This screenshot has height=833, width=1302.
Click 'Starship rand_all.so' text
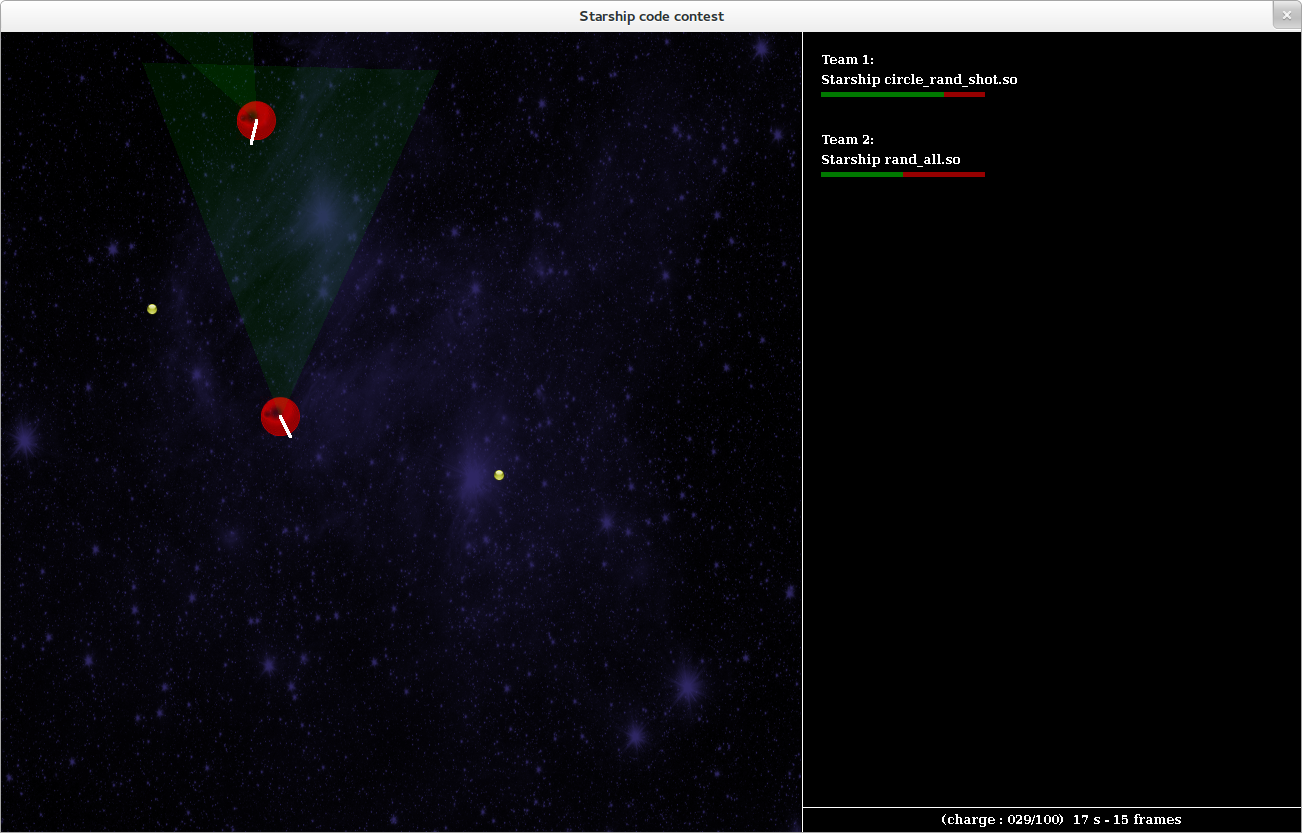pos(891,159)
